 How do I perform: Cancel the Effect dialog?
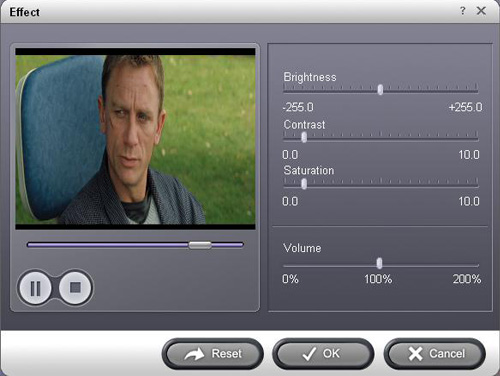pos(435,354)
